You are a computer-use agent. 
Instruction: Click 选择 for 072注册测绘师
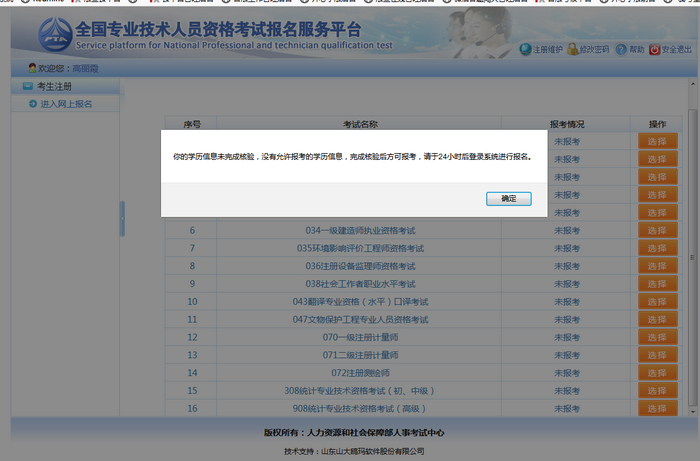point(657,373)
